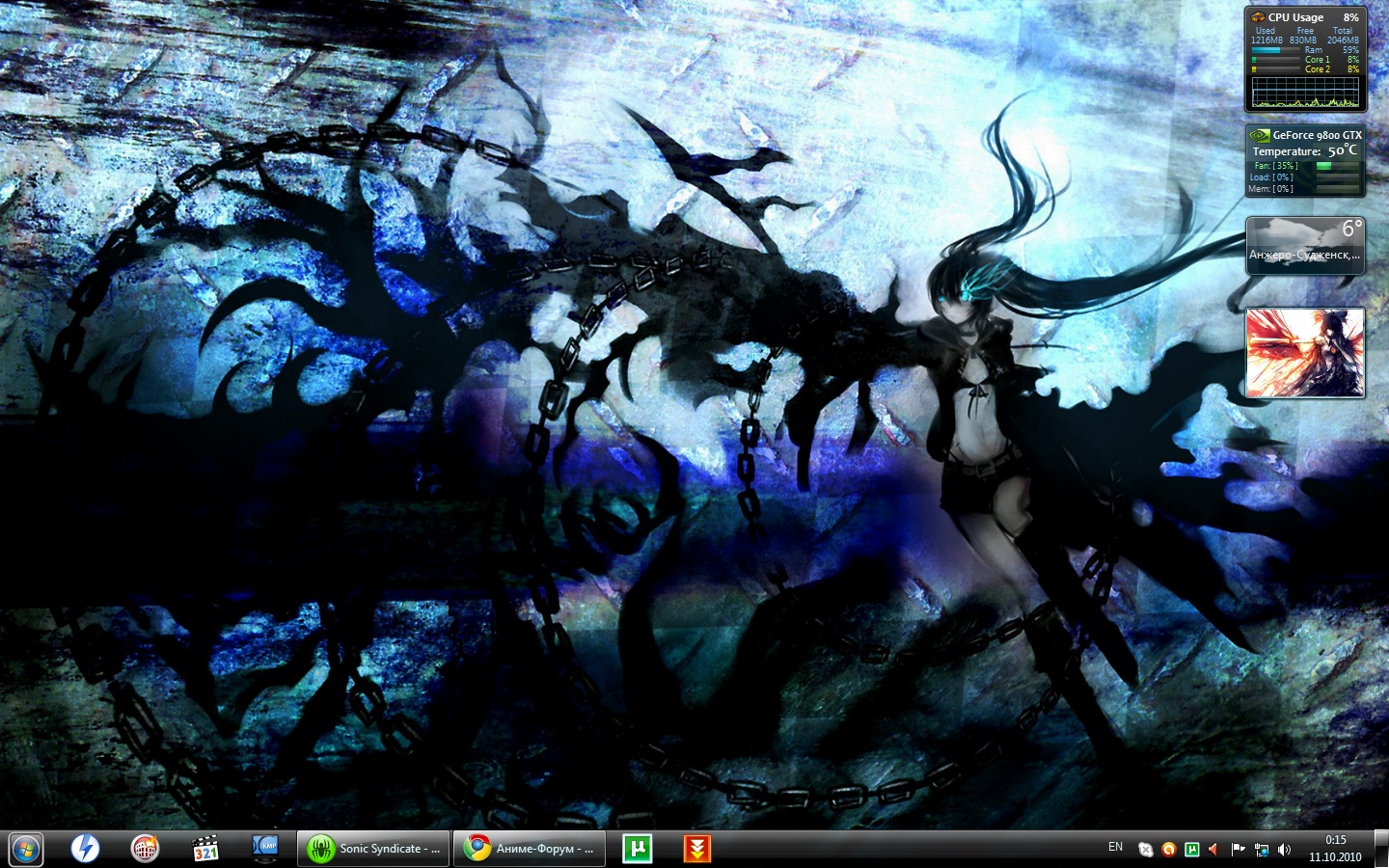
Task: Open the Windows Start menu orb
Action: coord(26,849)
